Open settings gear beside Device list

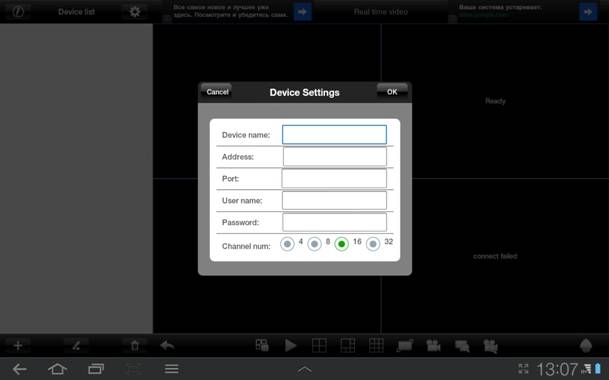135,12
